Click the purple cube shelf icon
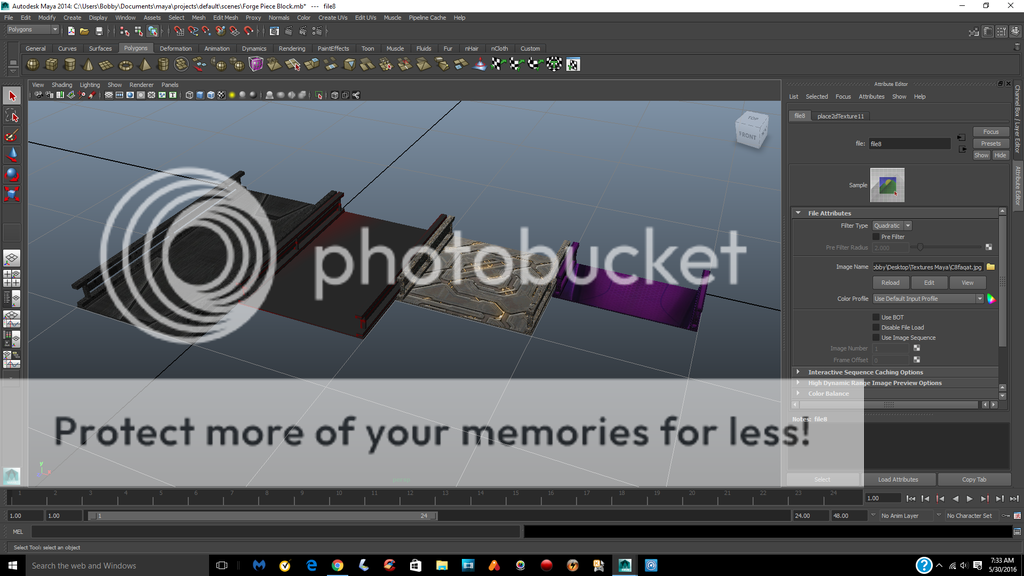 pos(256,64)
